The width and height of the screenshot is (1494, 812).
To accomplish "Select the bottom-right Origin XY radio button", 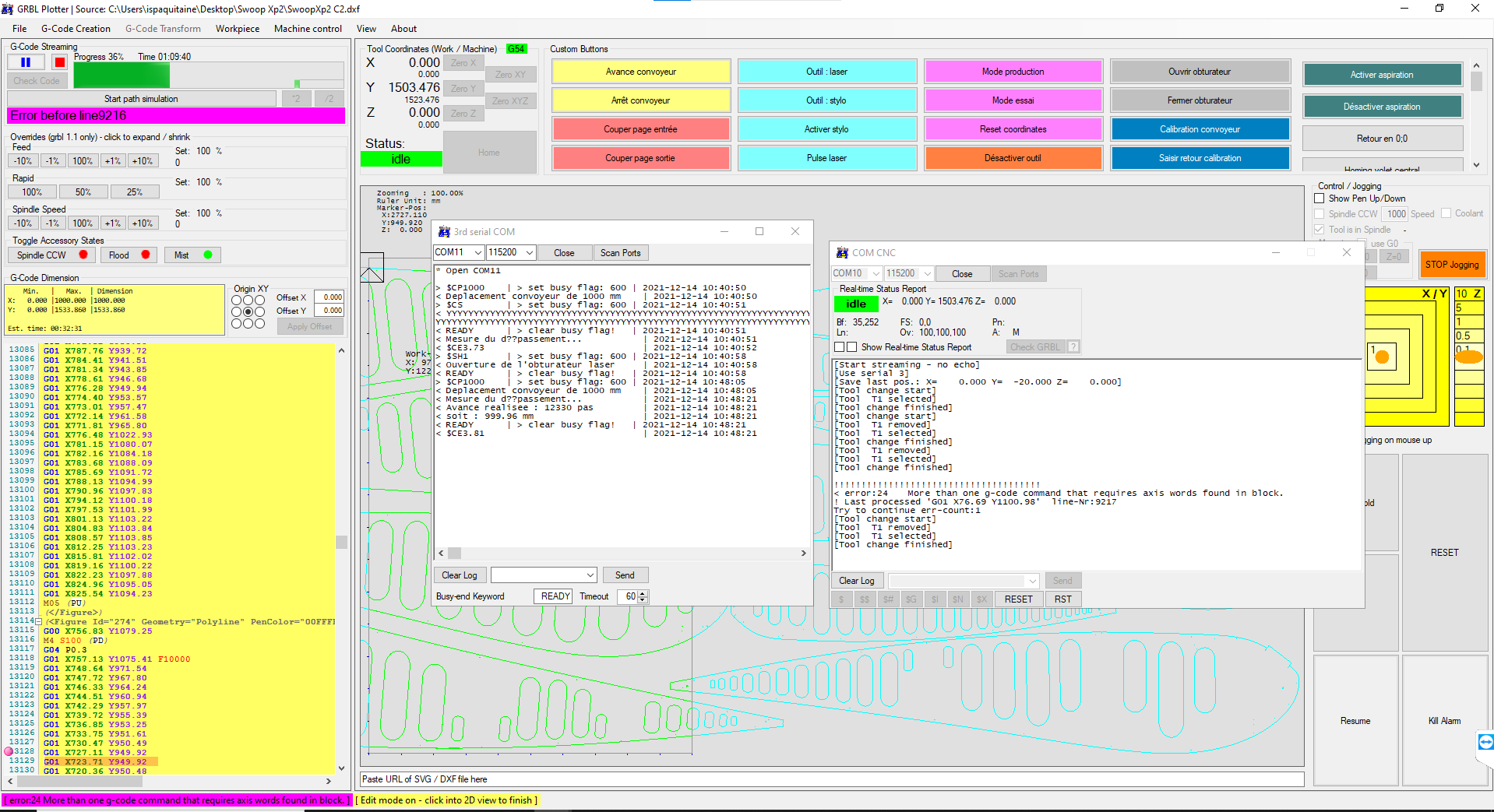I will [260, 323].
